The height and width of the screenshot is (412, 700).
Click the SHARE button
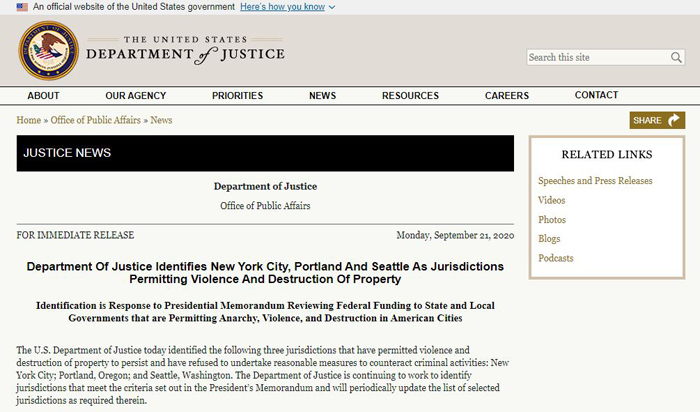657,120
